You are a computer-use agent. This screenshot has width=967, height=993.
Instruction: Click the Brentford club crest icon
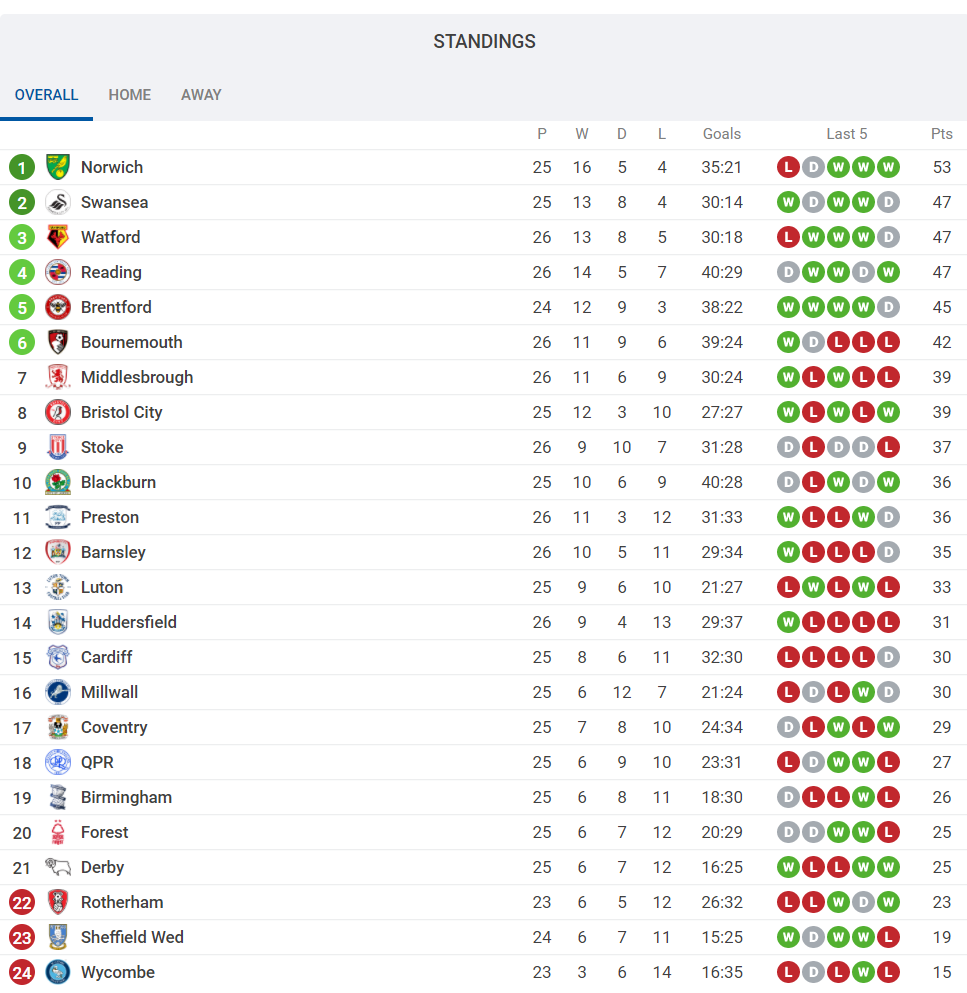tap(58, 307)
